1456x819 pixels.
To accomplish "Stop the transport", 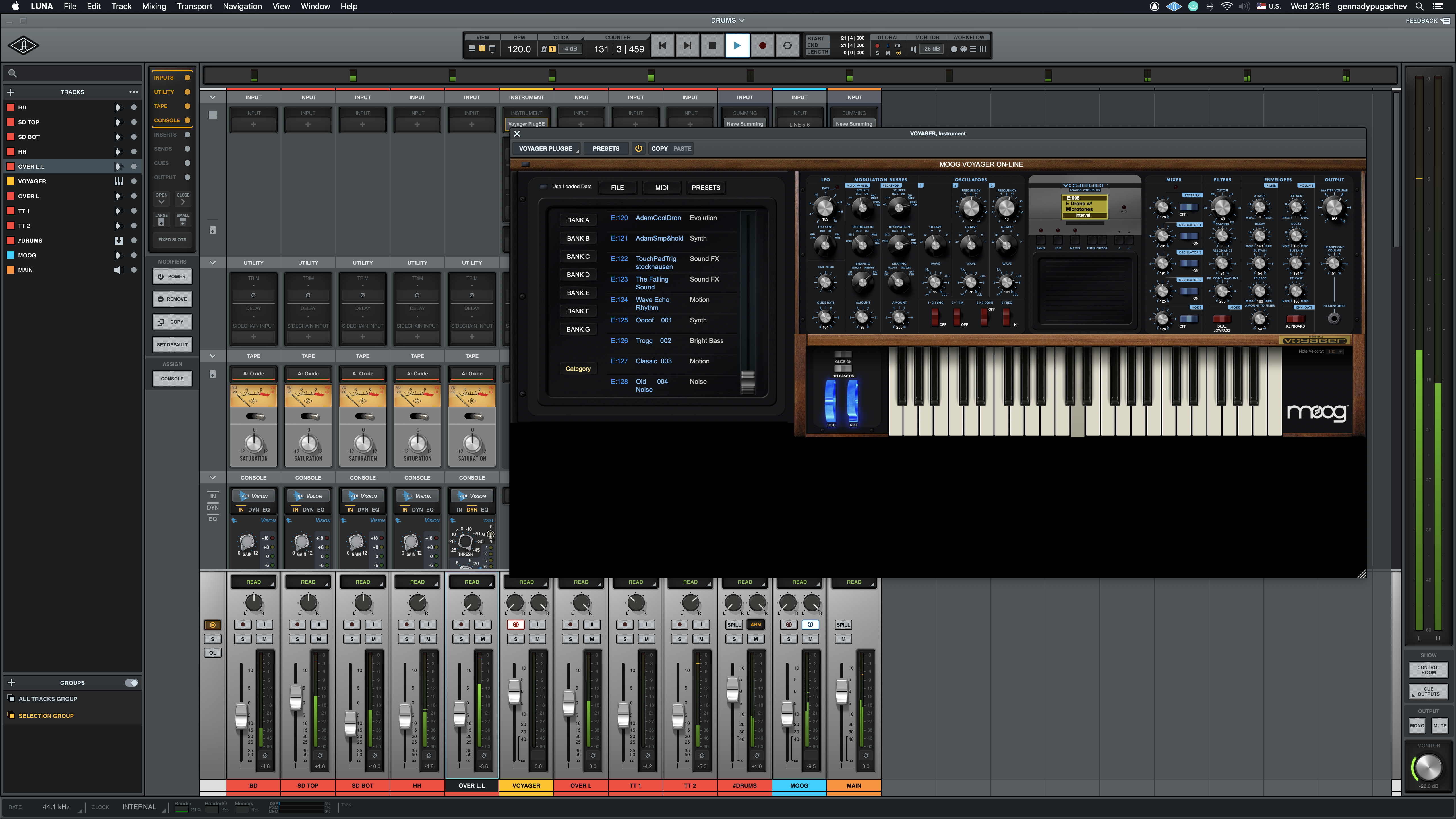I will pyautogui.click(x=712, y=46).
